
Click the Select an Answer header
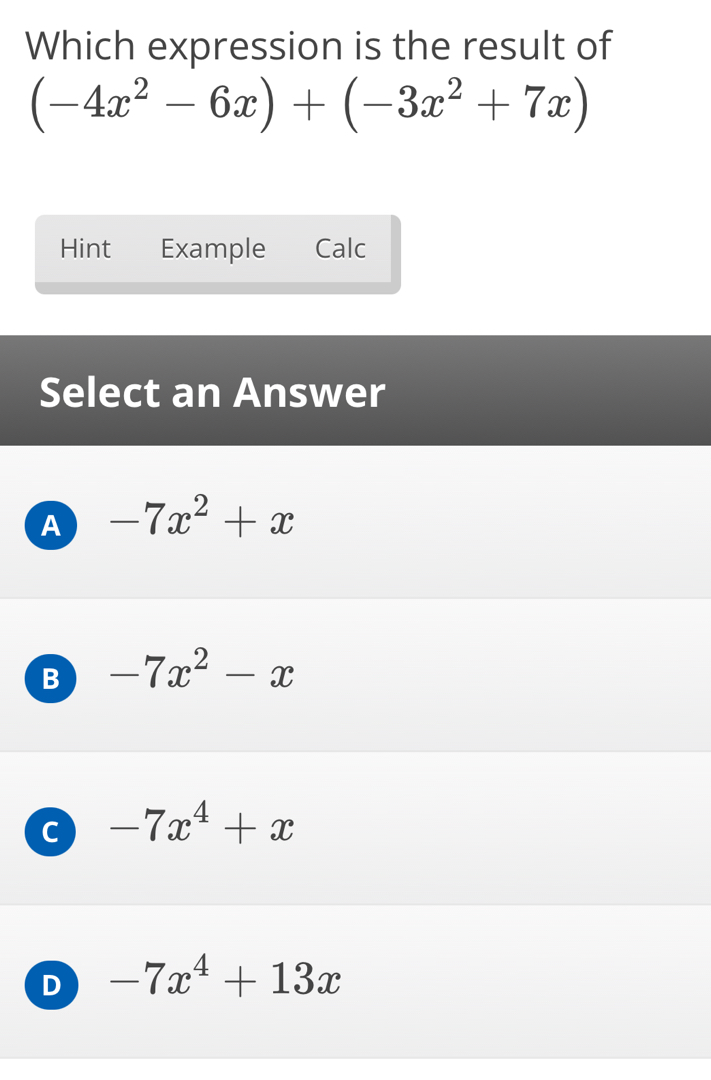pos(212,392)
